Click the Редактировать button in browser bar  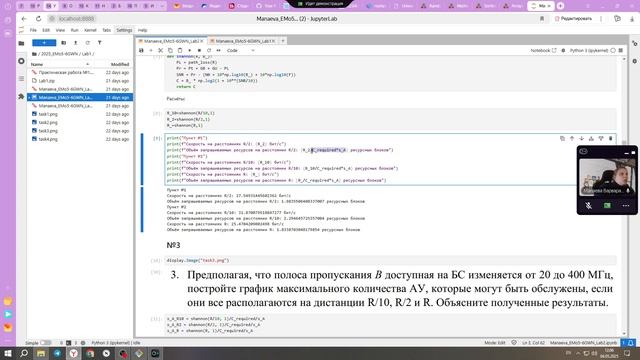[573, 19]
